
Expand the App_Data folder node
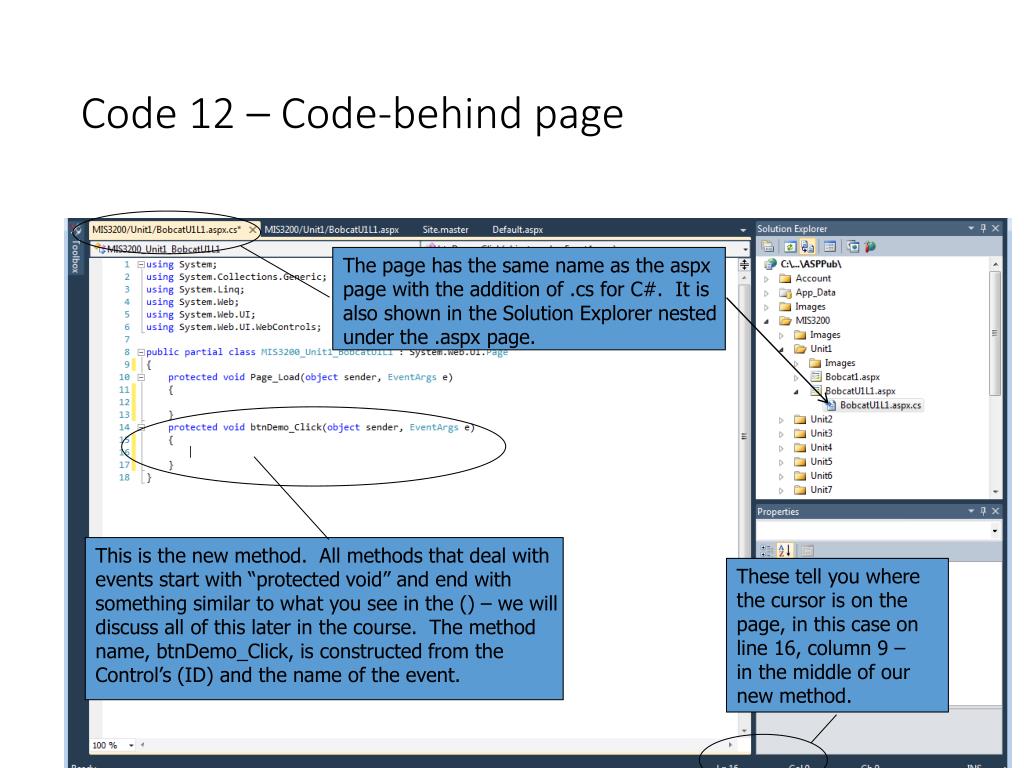tap(767, 293)
